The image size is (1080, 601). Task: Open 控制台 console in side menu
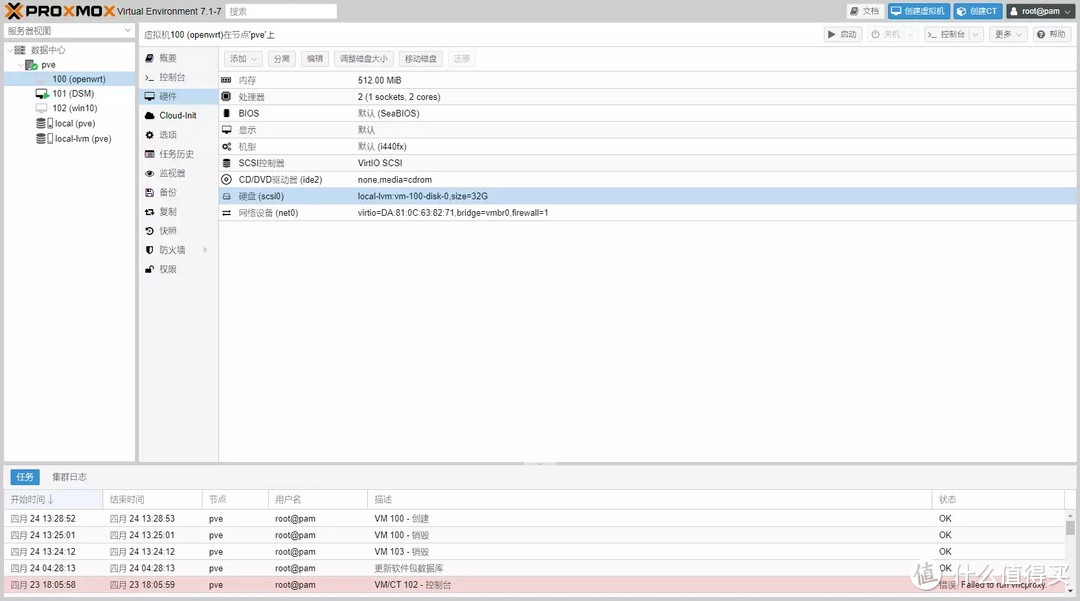(178, 77)
